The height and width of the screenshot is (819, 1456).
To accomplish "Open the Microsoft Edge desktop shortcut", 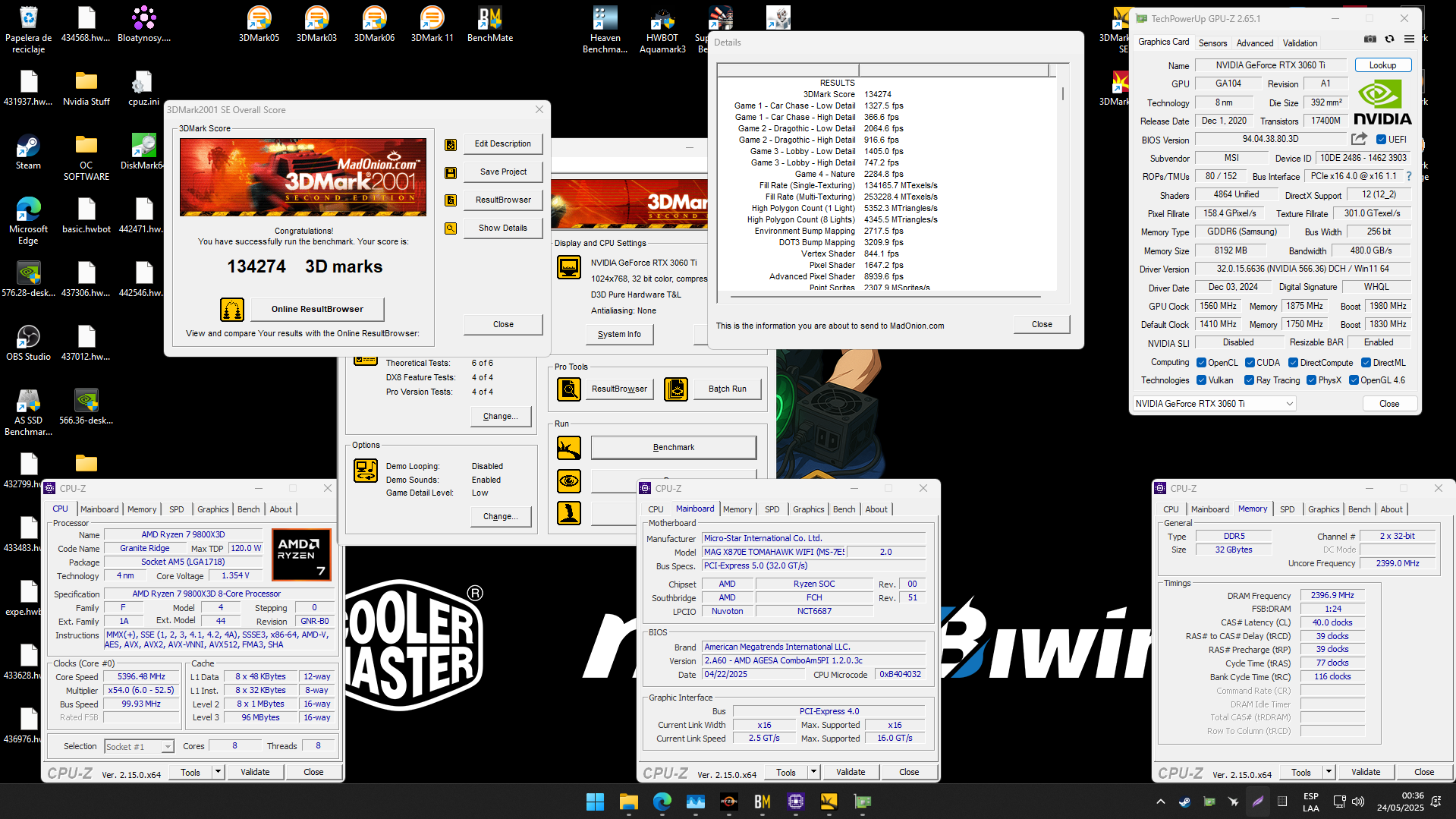I will pos(28,221).
